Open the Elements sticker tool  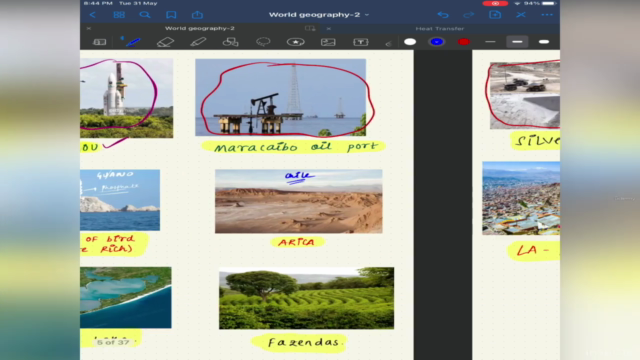click(296, 42)
